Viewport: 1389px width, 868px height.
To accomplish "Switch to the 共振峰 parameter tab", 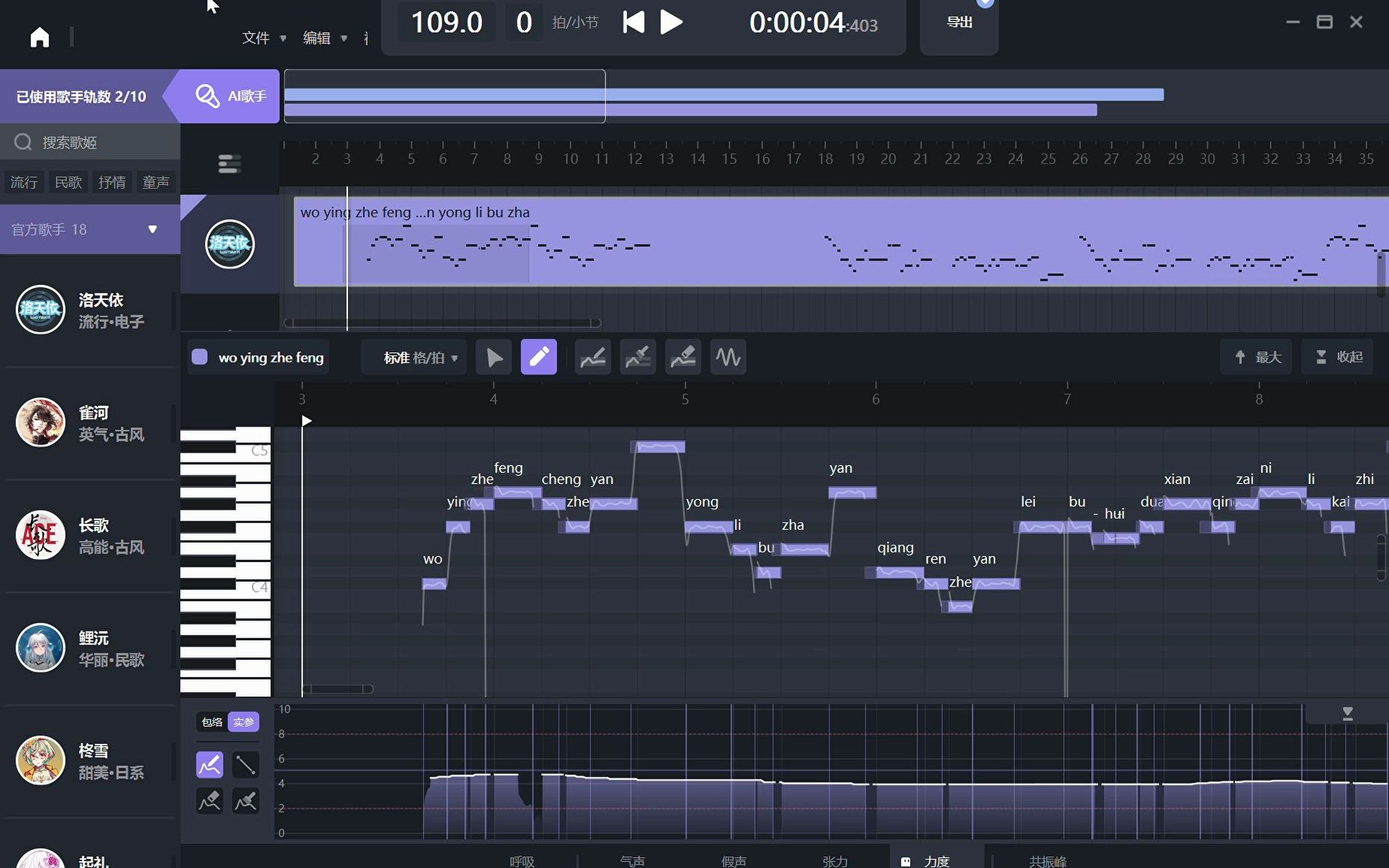I will coord(1048,861).
